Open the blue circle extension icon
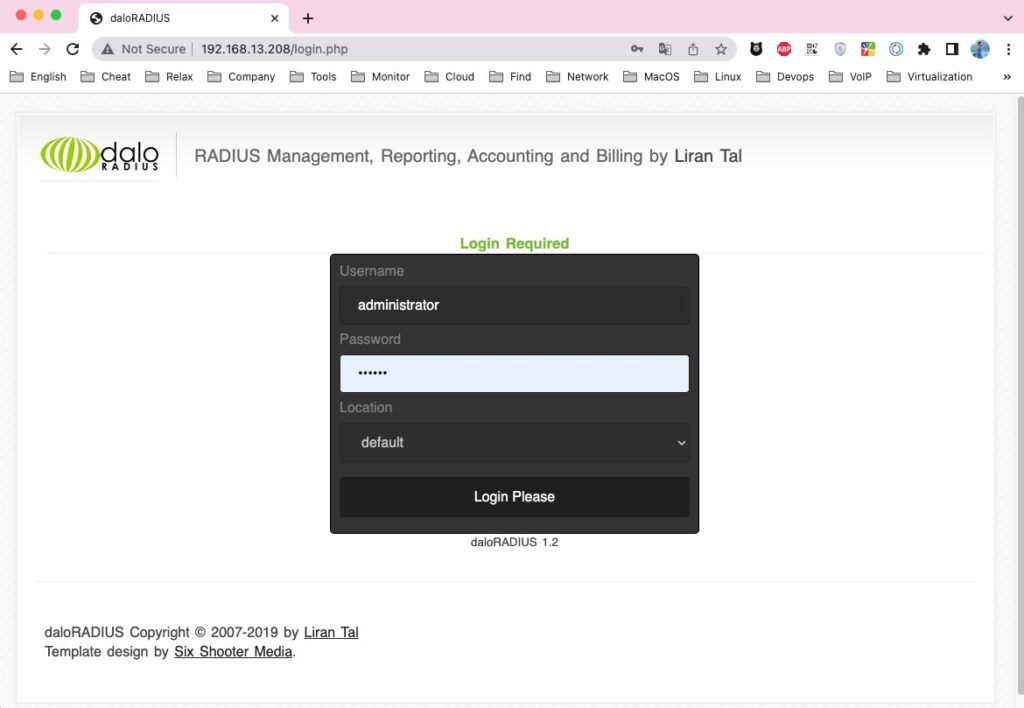The image size is (1024, 708). pos(896,49)
